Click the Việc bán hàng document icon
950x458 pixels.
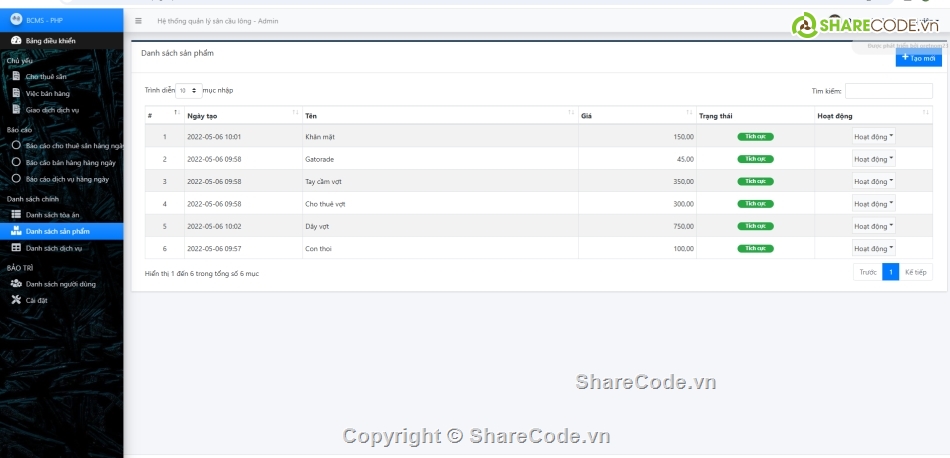point(16,92)
